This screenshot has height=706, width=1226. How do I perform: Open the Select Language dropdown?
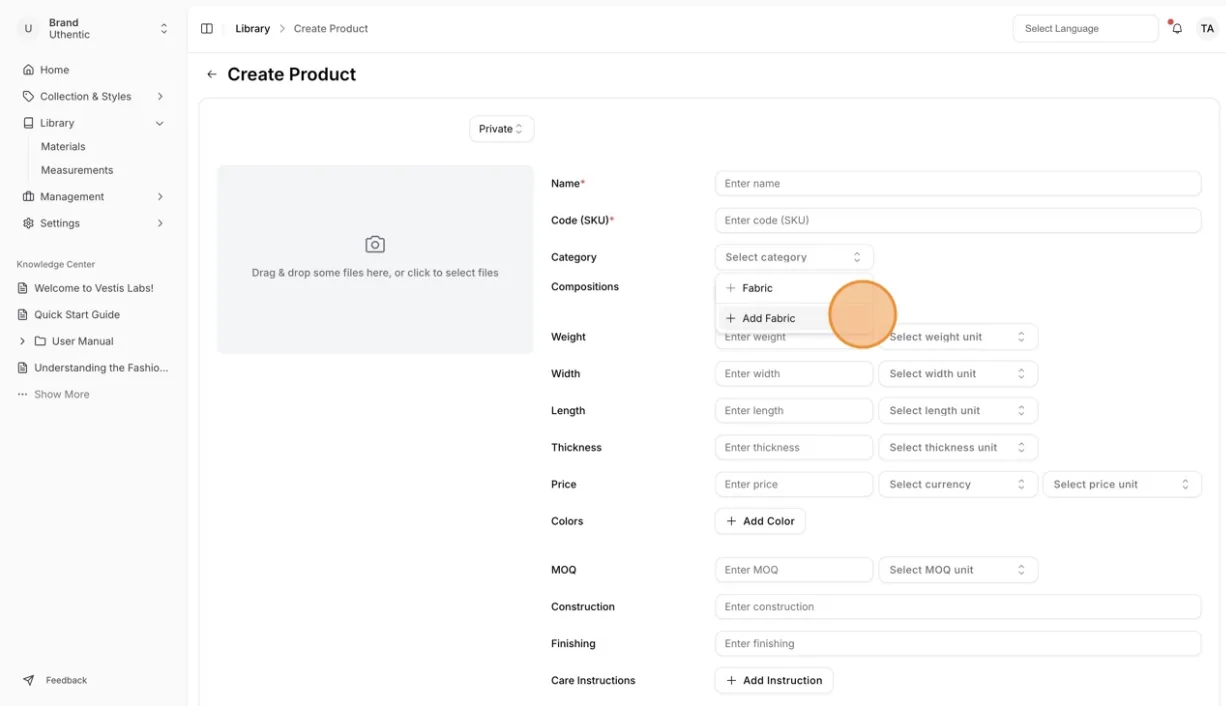(1085, 29)
